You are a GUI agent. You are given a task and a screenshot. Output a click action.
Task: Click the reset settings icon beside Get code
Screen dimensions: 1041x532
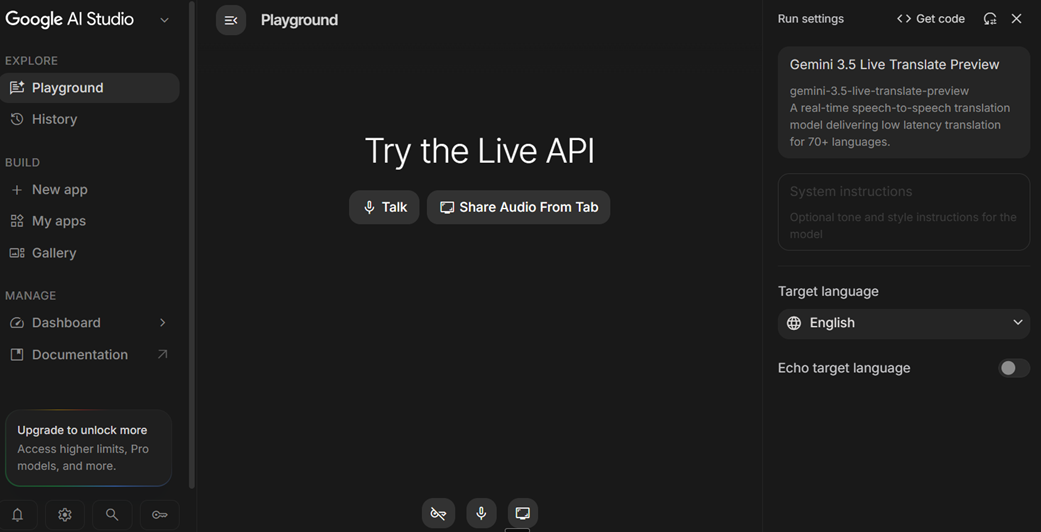coord(990,19)
